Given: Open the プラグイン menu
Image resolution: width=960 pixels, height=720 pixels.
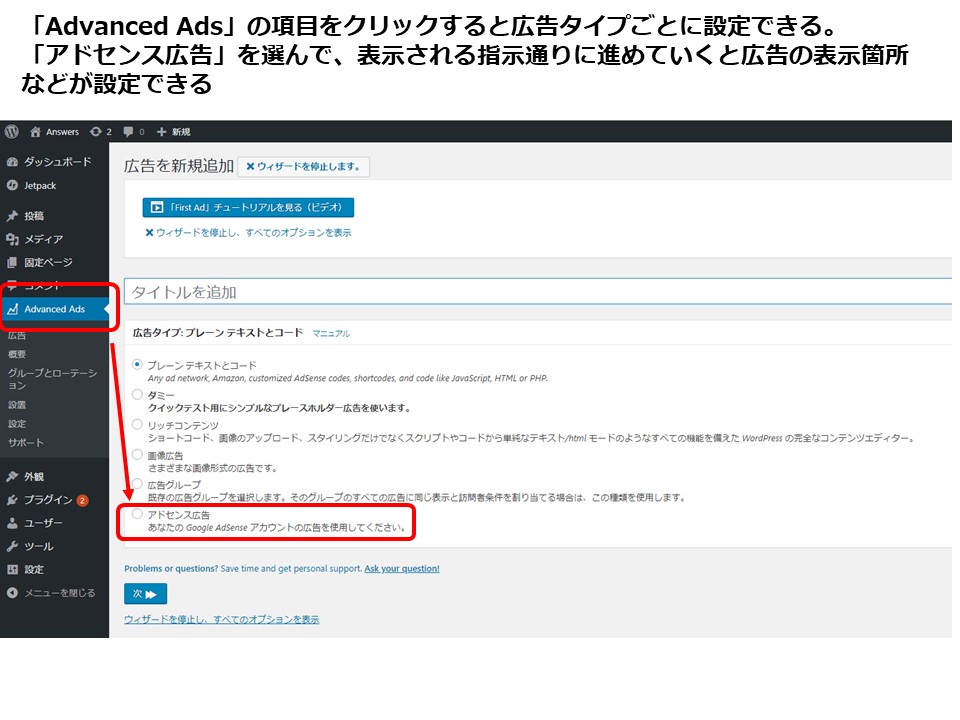Looking at the screenshot, I should coord(48,500).
